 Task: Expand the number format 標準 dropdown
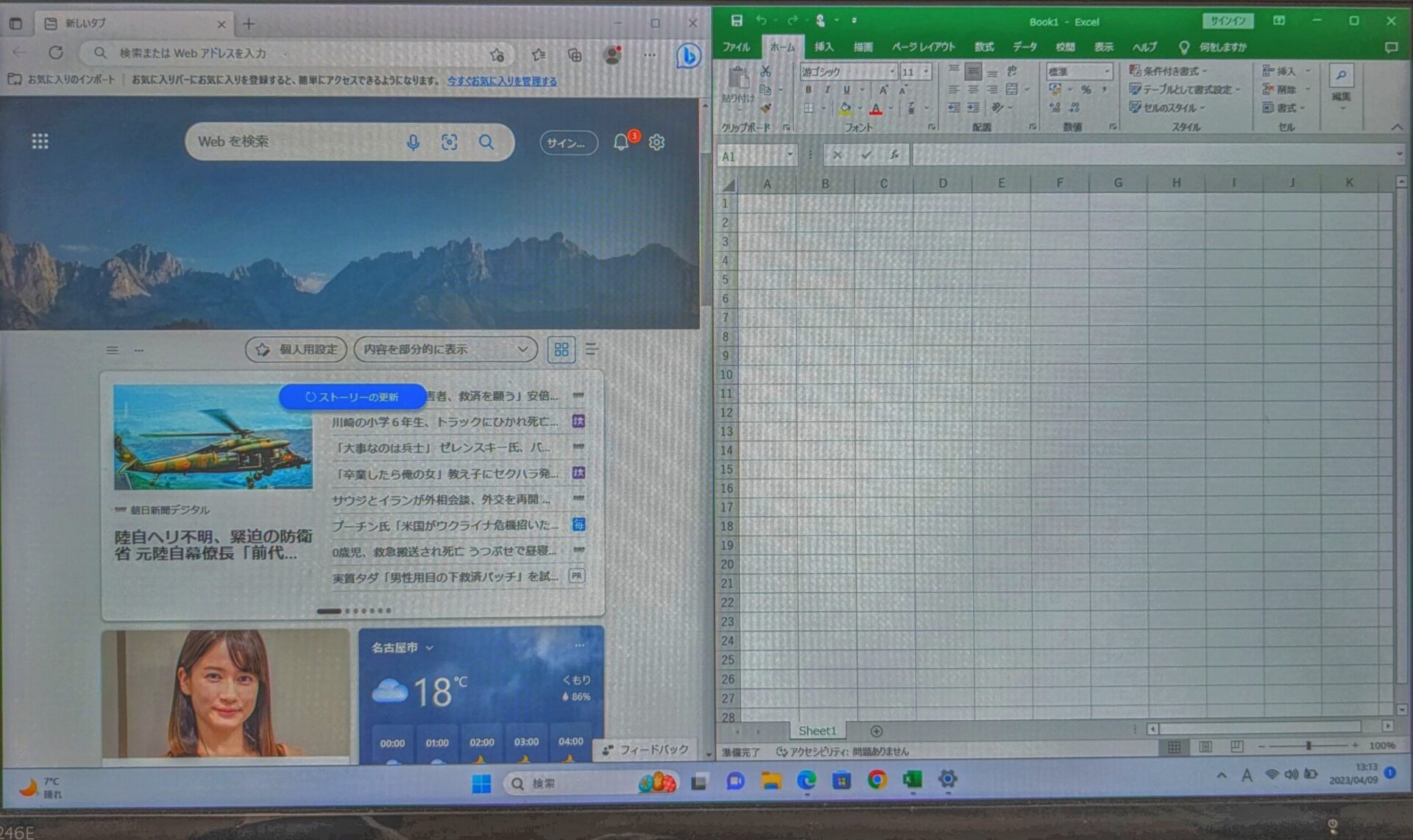coord(1106,71)
